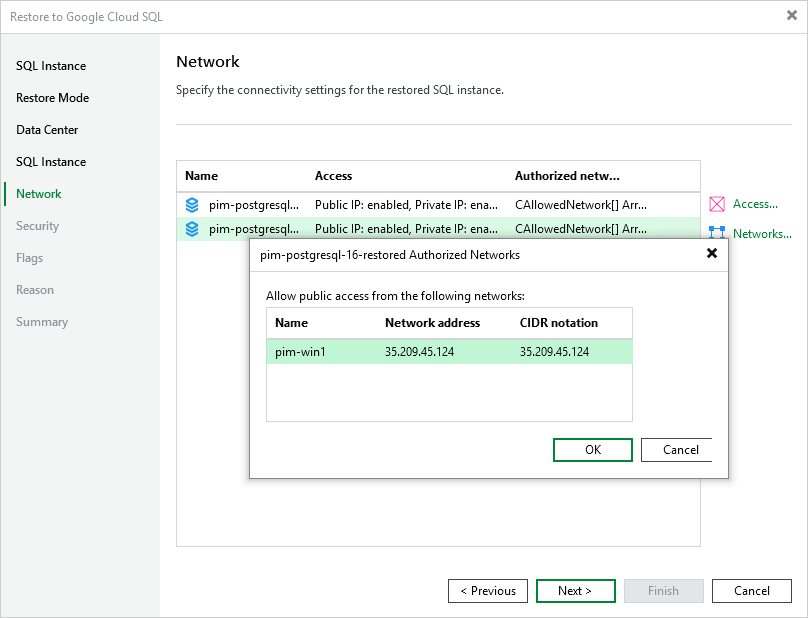Open the Reason step
This screenshot has width=808, height=618.
pyautogui.click(x=35, y=290)
